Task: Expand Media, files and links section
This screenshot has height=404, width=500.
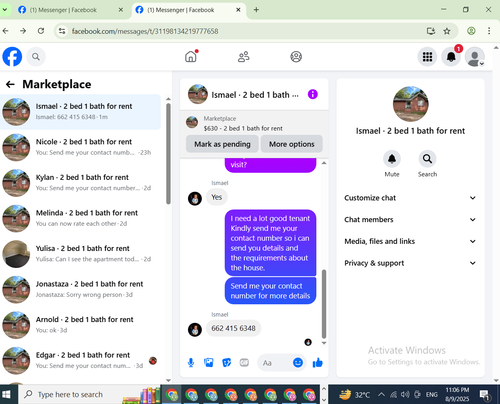Action: tap(410, 241)
